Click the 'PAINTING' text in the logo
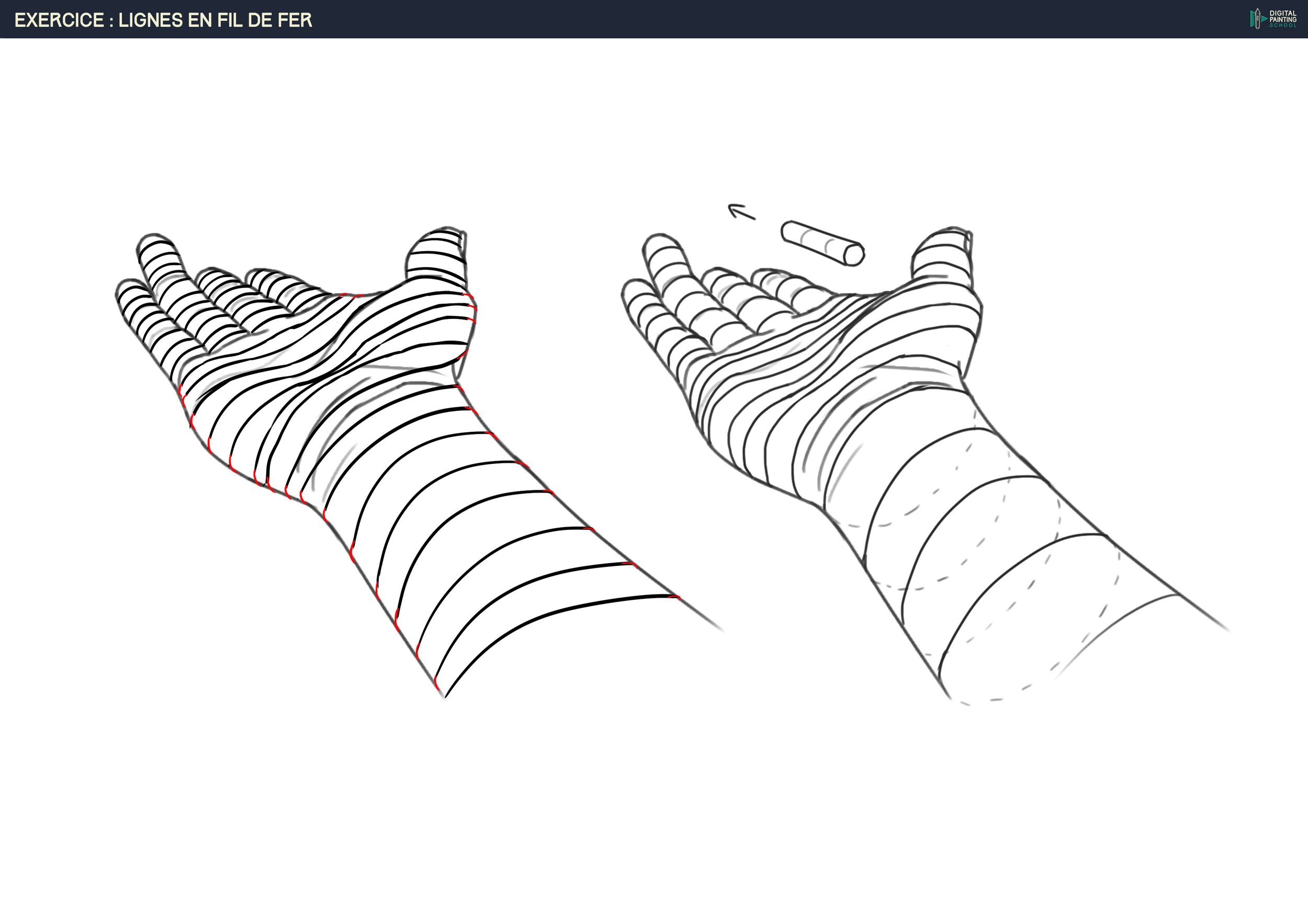 point(1282,19)
